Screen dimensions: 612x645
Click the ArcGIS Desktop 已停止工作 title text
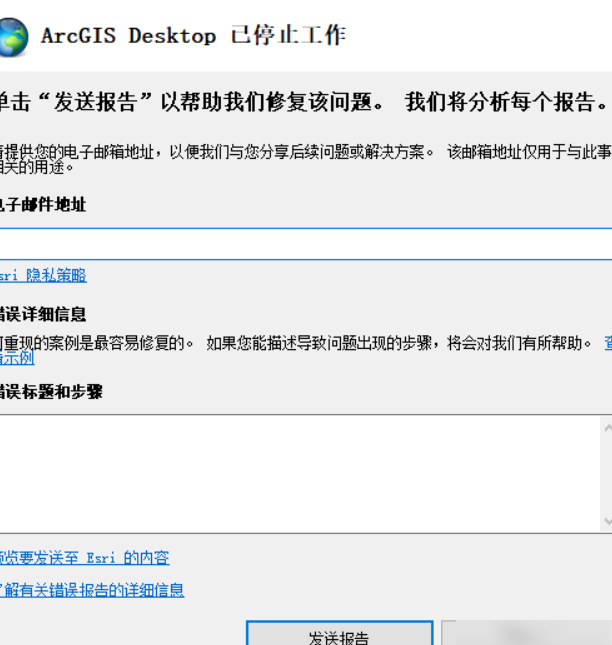click(193, 35)
